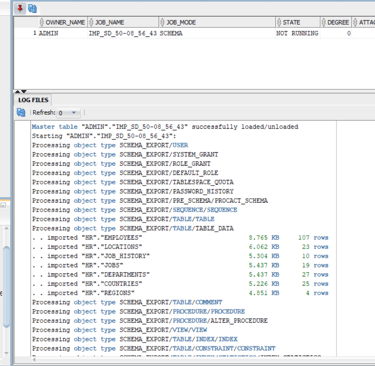Viewport: 375px width, 366px height.
Task: Click imported "HR"."DEPARTMENTS" line
Action: coord(180,275)
